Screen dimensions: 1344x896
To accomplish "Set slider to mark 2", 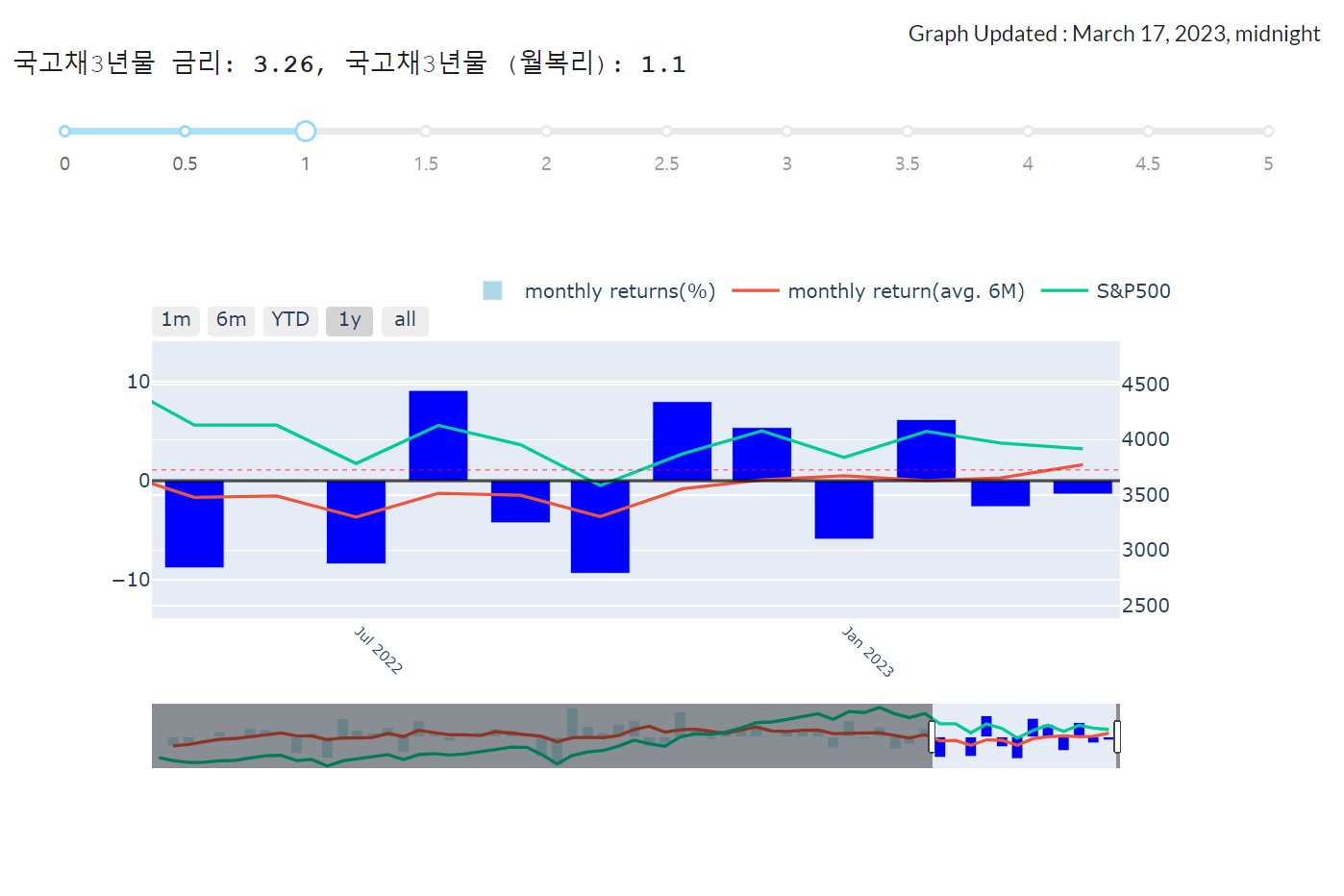I will tap(546, 131).
